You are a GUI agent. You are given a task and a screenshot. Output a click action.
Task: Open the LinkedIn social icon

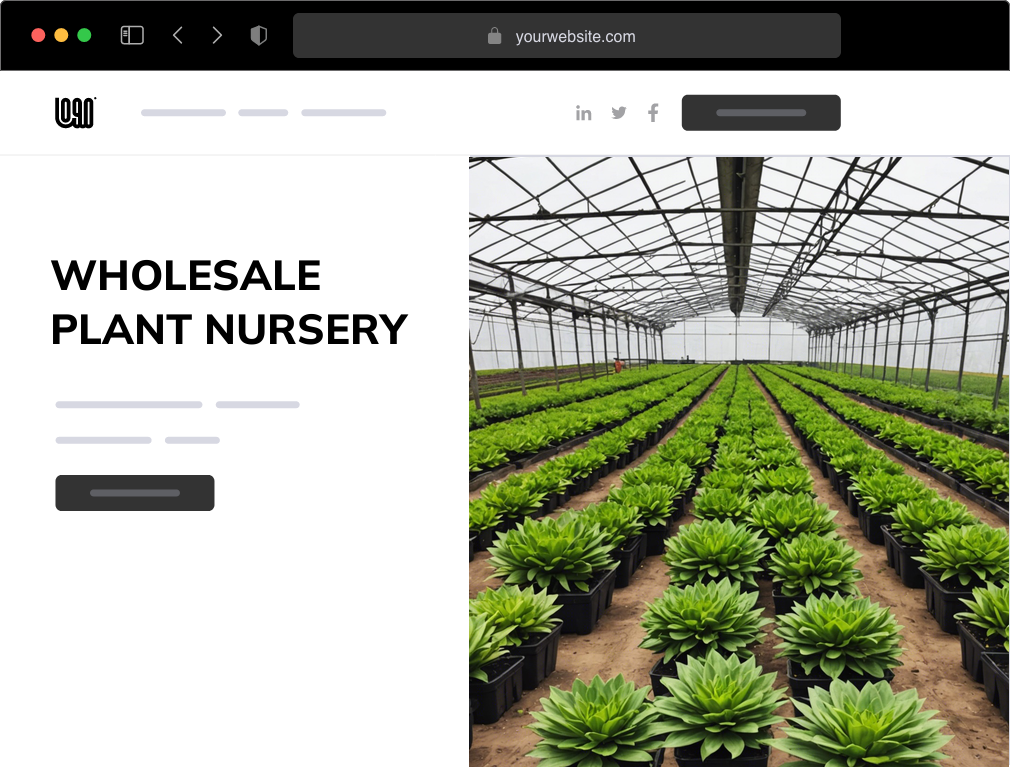click(x=584, y=113)
